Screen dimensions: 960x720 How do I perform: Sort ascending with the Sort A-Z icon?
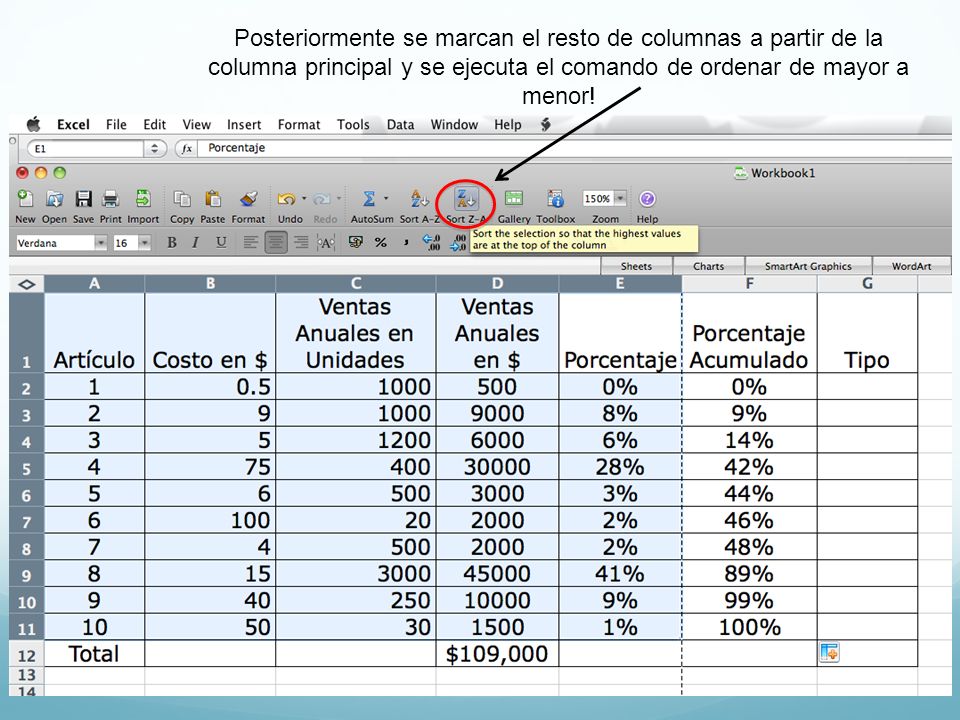pos(419,198)
